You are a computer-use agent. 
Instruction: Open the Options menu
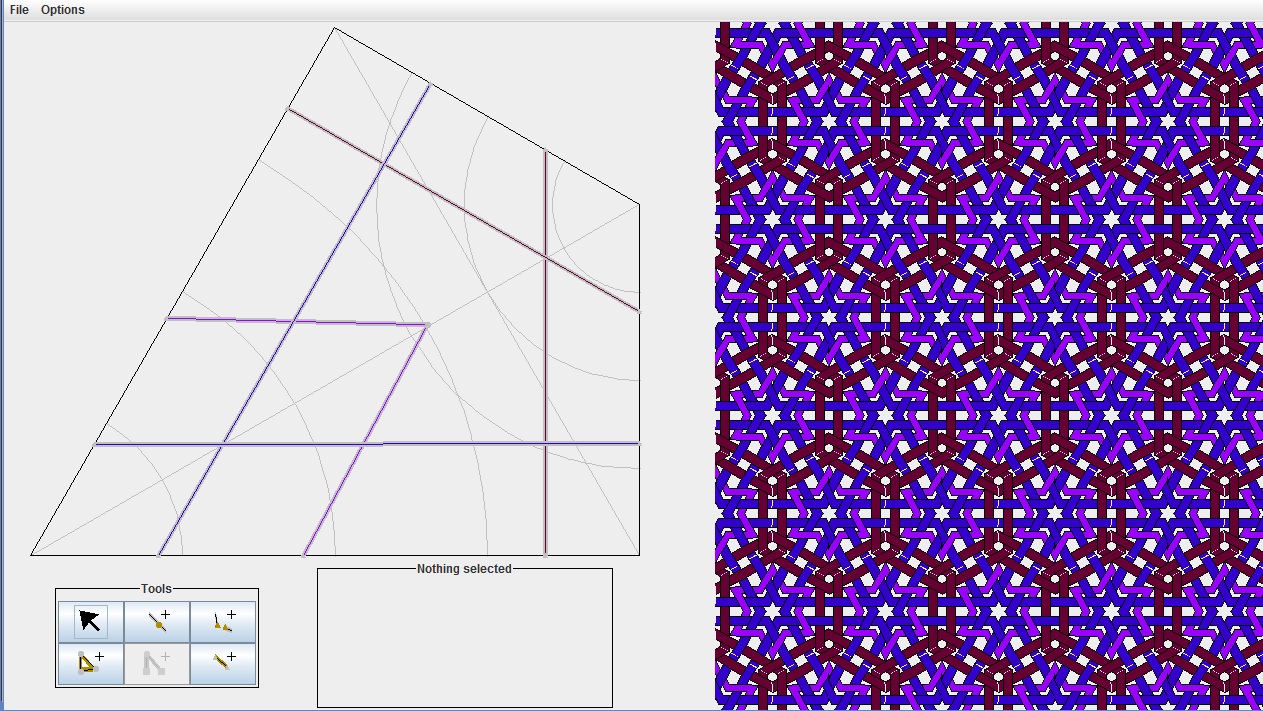[x=63, y=10]
